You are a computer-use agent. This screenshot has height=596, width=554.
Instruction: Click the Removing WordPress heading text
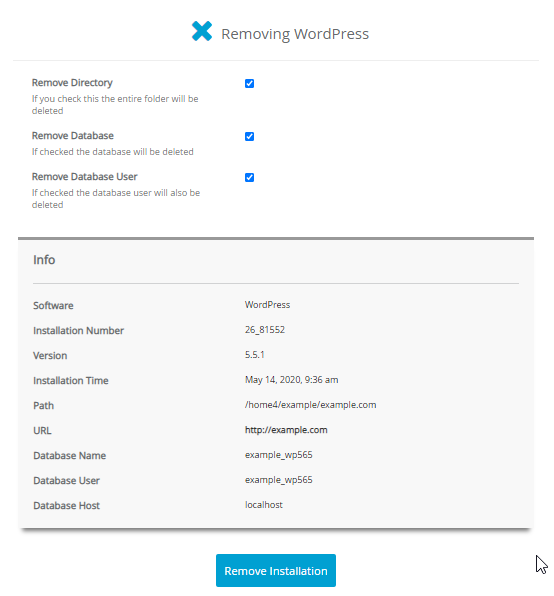point(295,34)
